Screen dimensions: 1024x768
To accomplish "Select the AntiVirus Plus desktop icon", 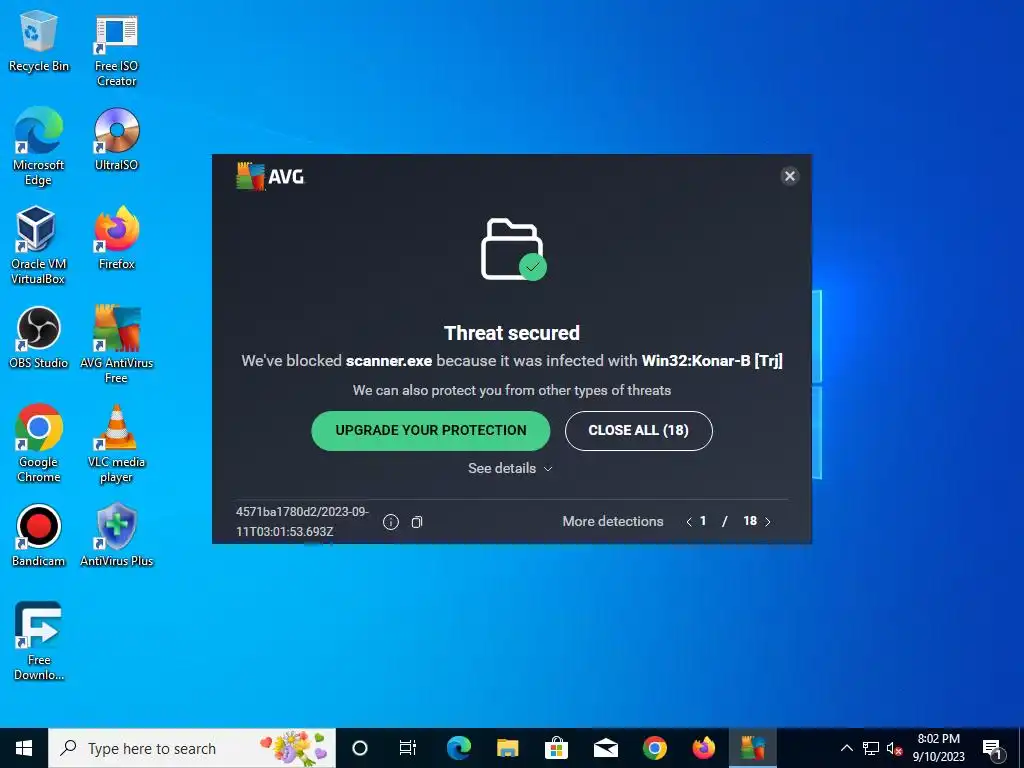I will pyautogui.click(x=116, y=536).
